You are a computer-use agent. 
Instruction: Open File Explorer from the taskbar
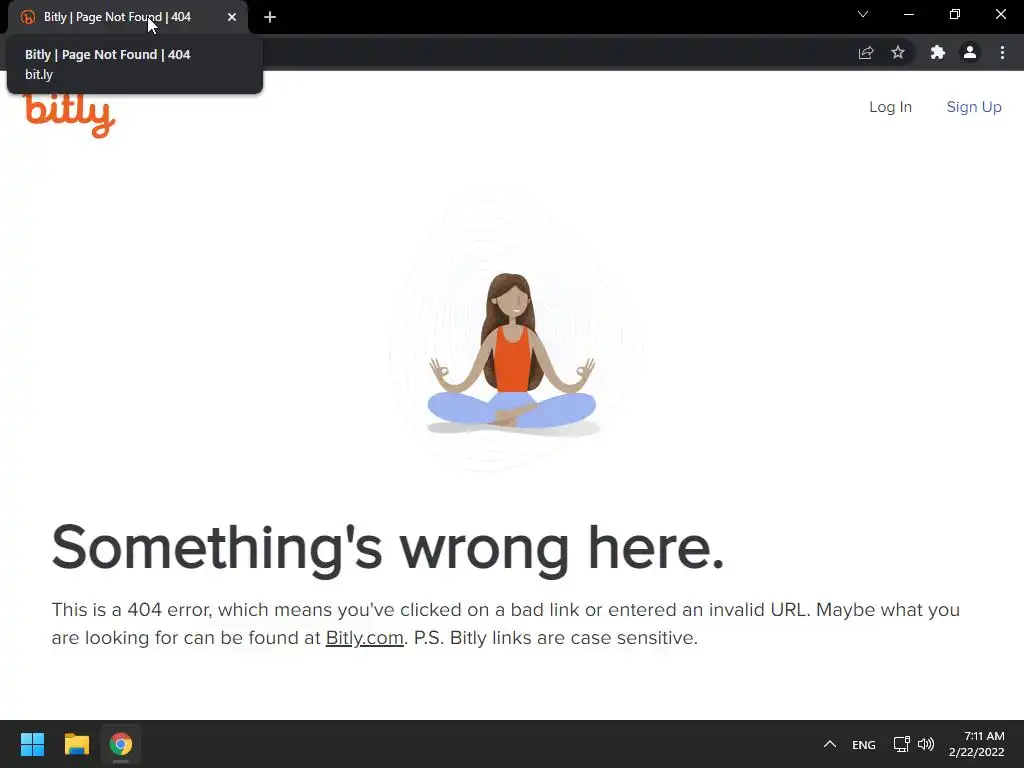[76, 744]
